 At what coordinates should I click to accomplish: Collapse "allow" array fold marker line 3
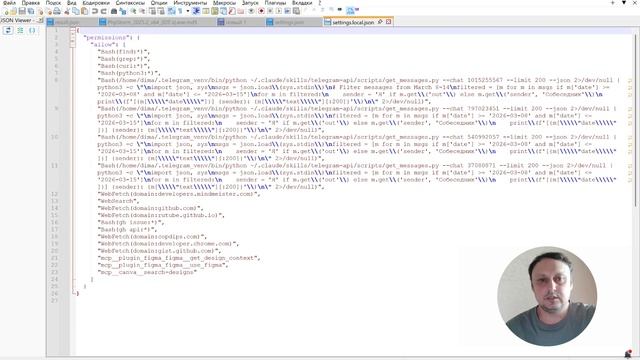(73, 44)
